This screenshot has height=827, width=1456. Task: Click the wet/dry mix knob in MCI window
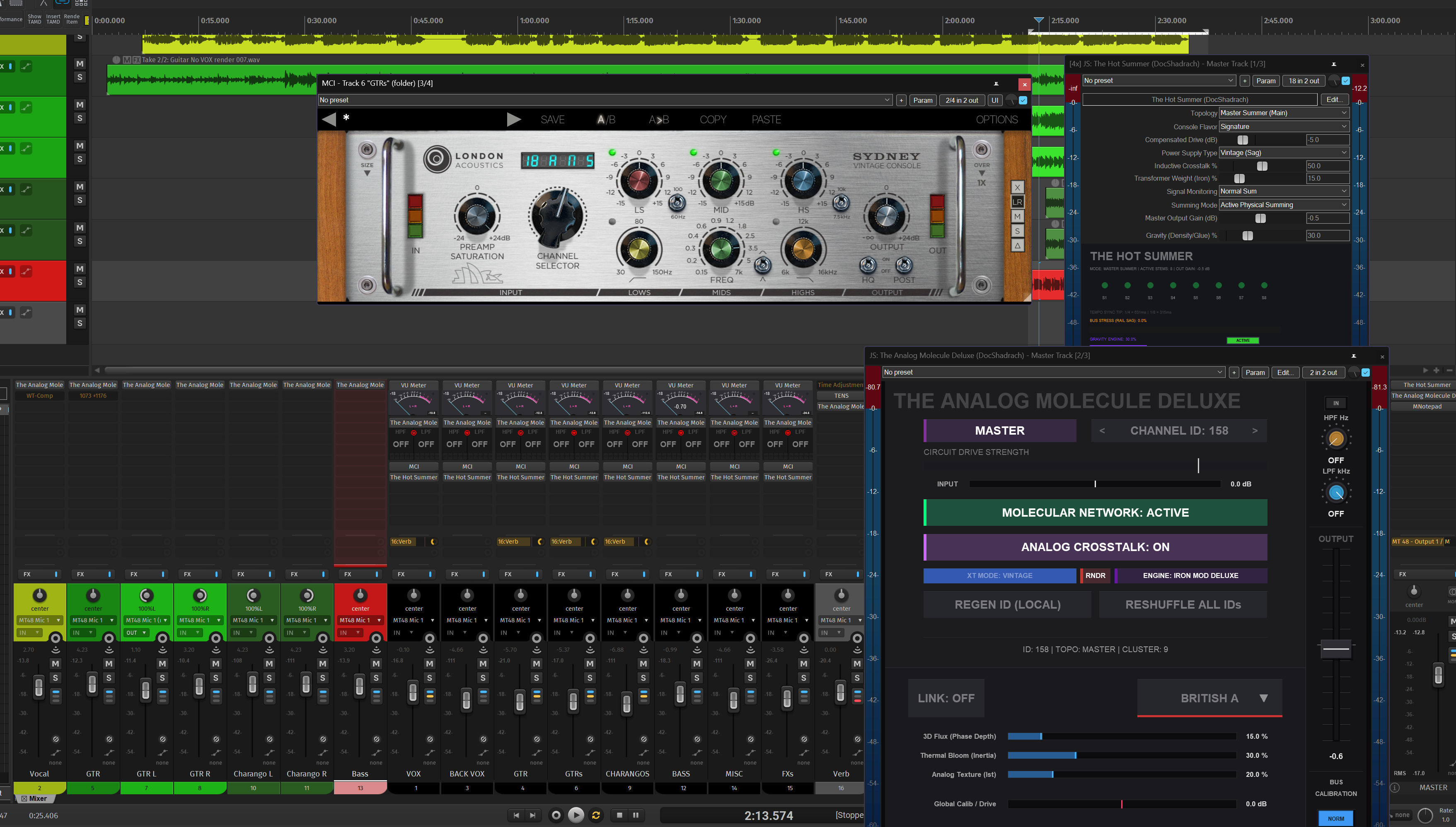click(1011, 100)
